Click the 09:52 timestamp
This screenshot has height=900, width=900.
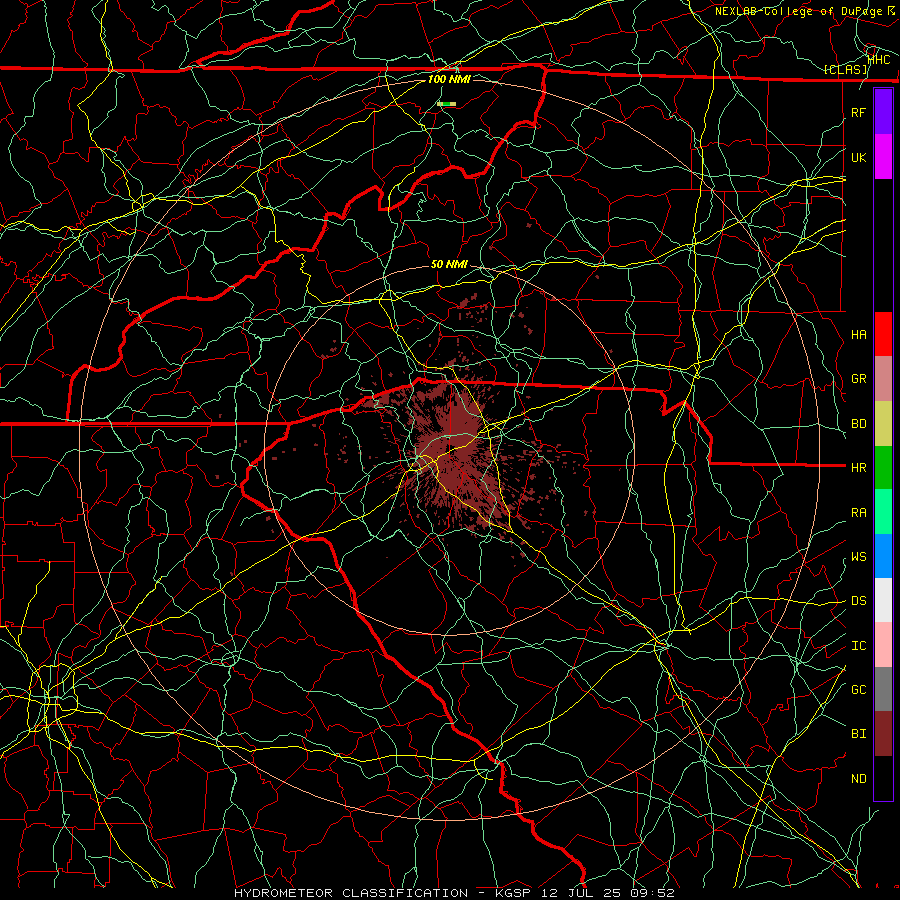click(x=652, y=893)
